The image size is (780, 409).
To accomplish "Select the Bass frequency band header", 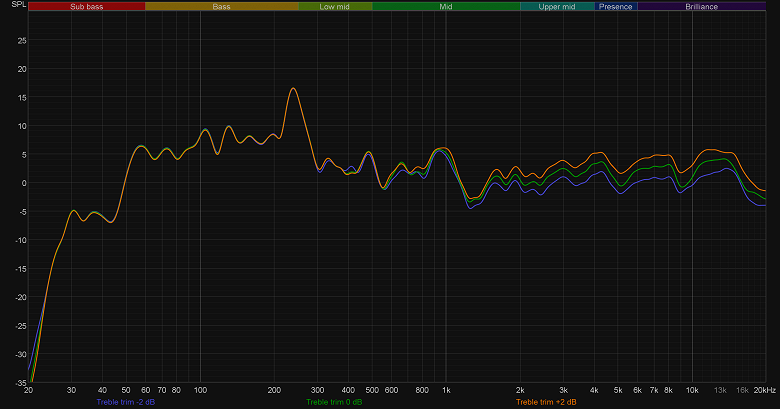I will [x=222, y=6].
